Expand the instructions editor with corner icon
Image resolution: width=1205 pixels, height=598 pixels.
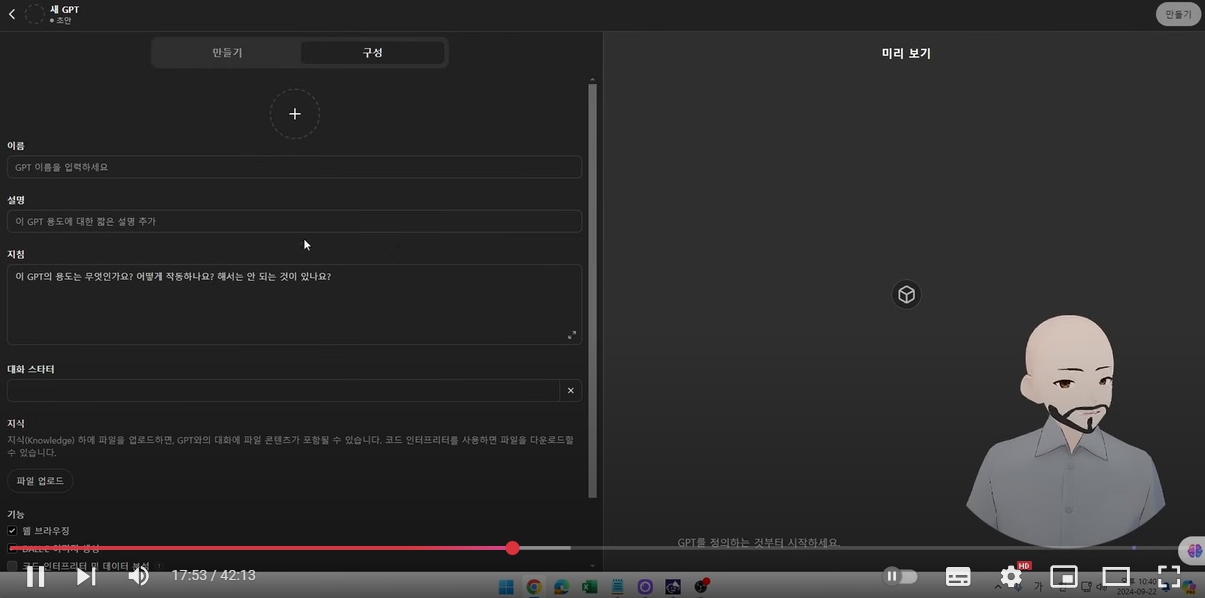(572, 335)
